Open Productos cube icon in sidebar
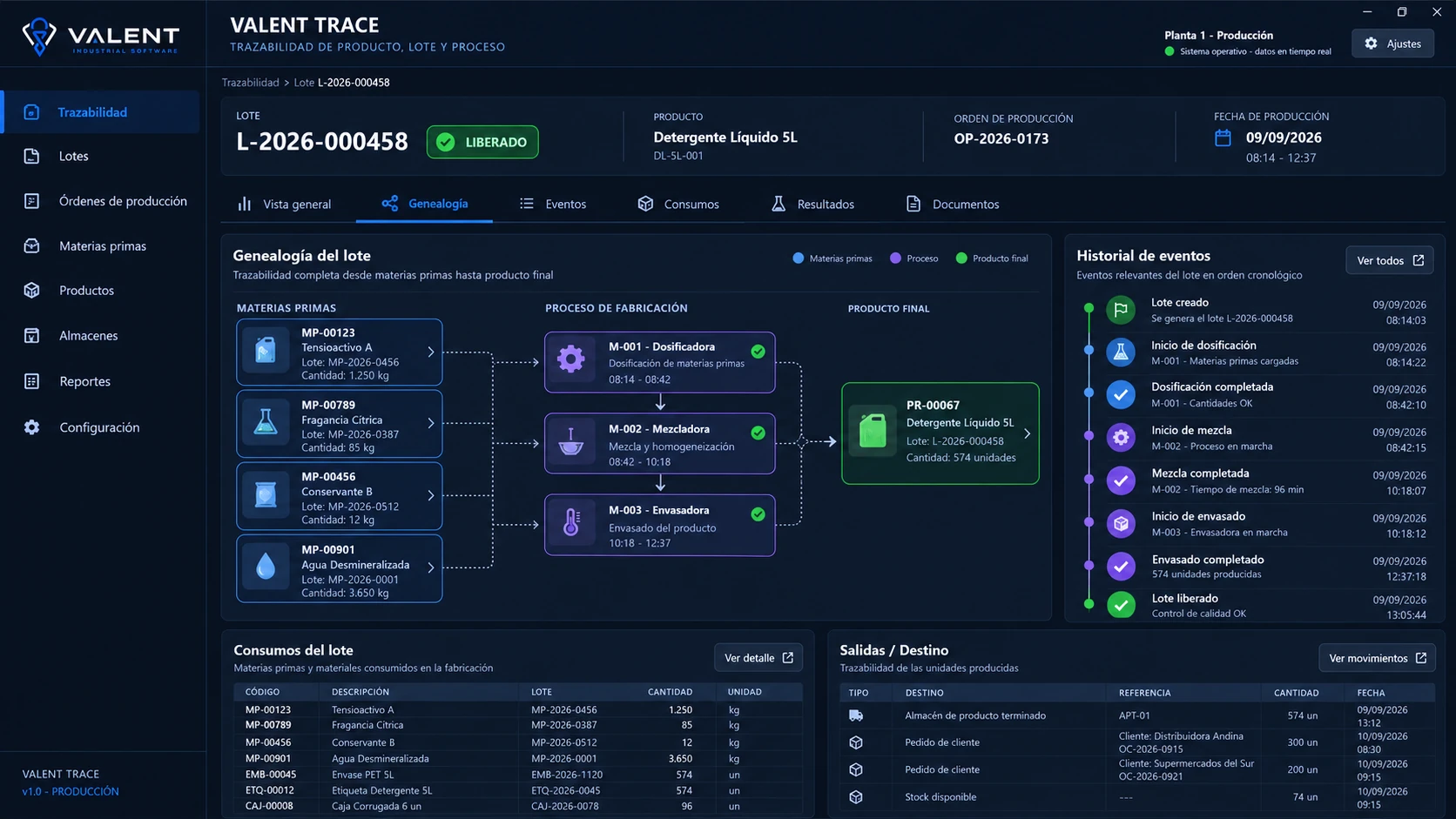The image size is (1456, 819). [x=31, y=291]
